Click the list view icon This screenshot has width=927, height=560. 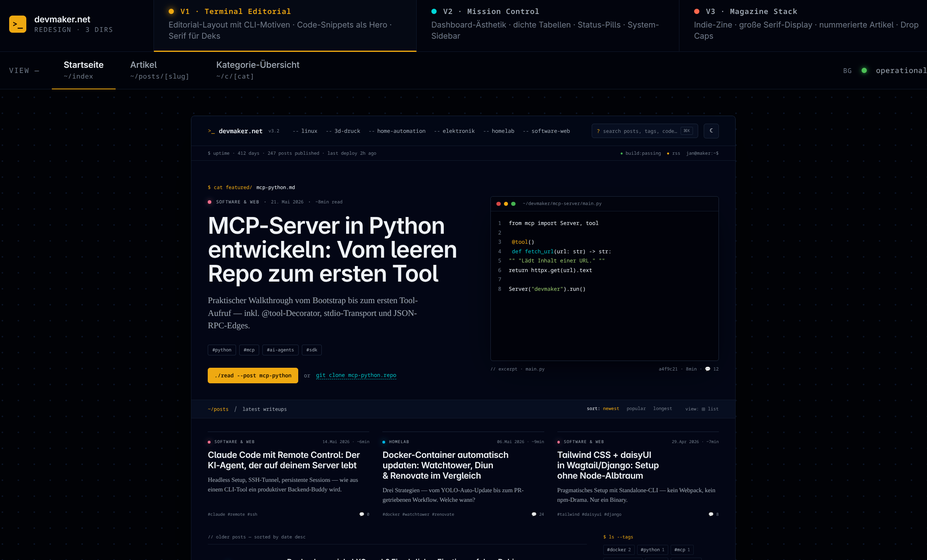click(x=703, y=409)
